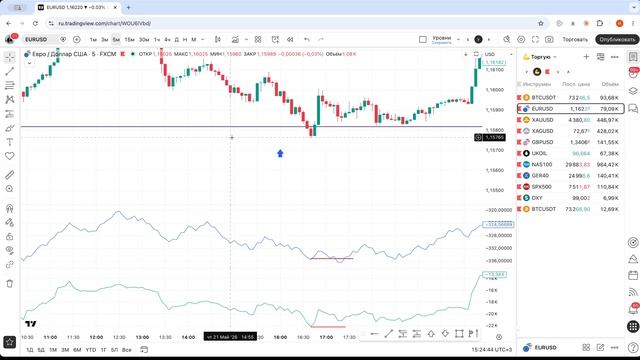Select GER40 row in watchlist

(570, 176)
